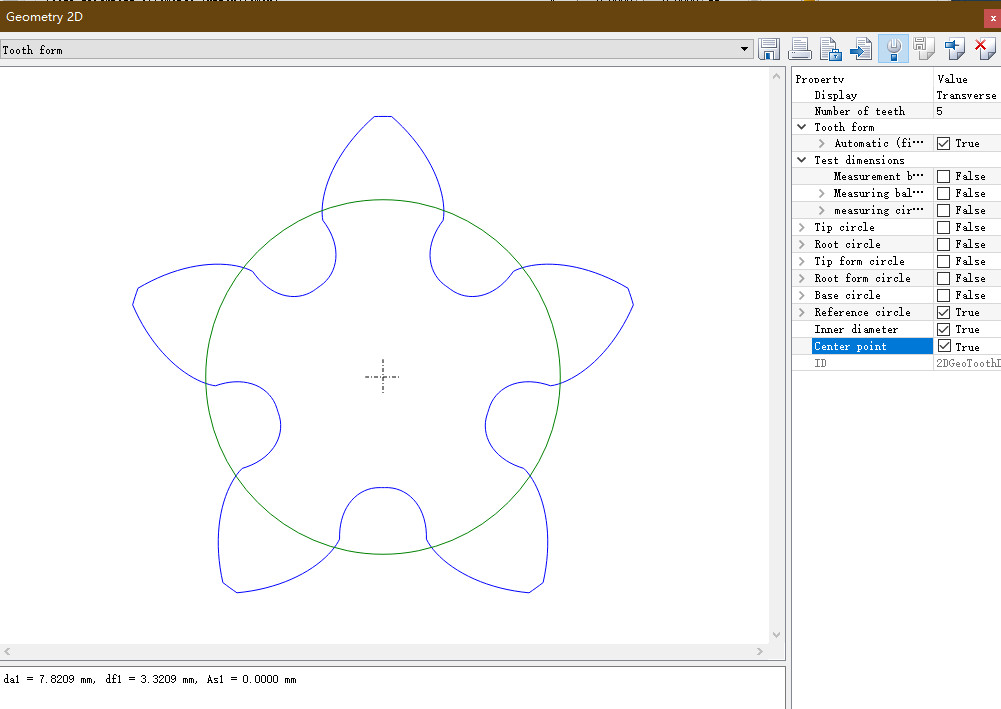Image resolution: width=1001 pixels, height=709 pixels.
Task: Click the page with red X icon
Action: (x=984, y=49)
